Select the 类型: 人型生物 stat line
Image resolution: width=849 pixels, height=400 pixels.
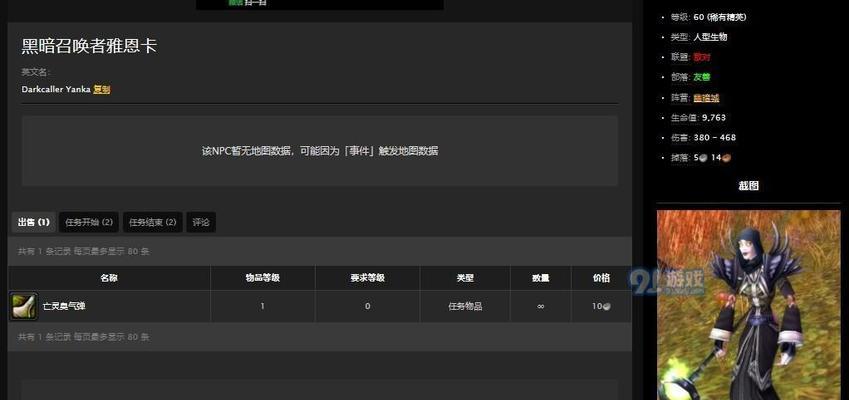tap(699, 37)
